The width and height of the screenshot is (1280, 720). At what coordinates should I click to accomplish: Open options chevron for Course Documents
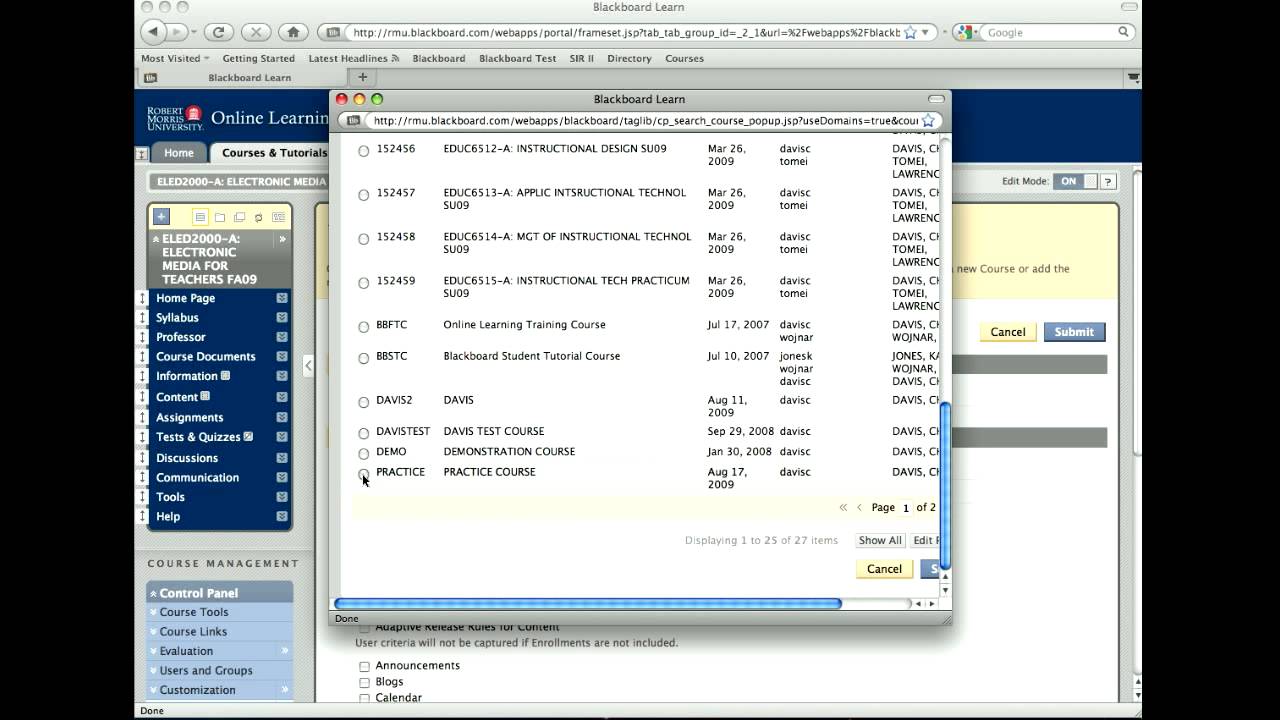(x=282, y=356)
